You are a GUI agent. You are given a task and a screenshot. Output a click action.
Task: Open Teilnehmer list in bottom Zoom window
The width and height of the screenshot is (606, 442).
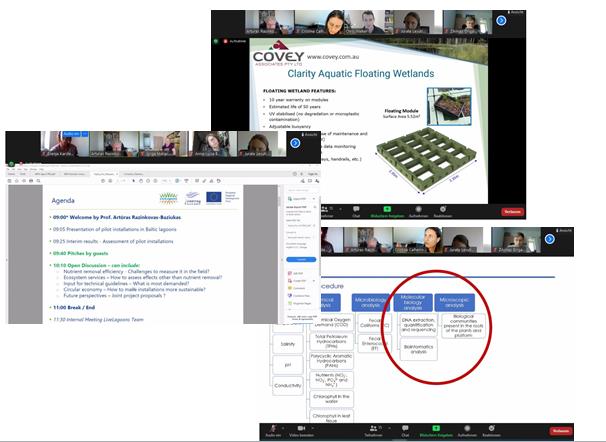(373, 430)
